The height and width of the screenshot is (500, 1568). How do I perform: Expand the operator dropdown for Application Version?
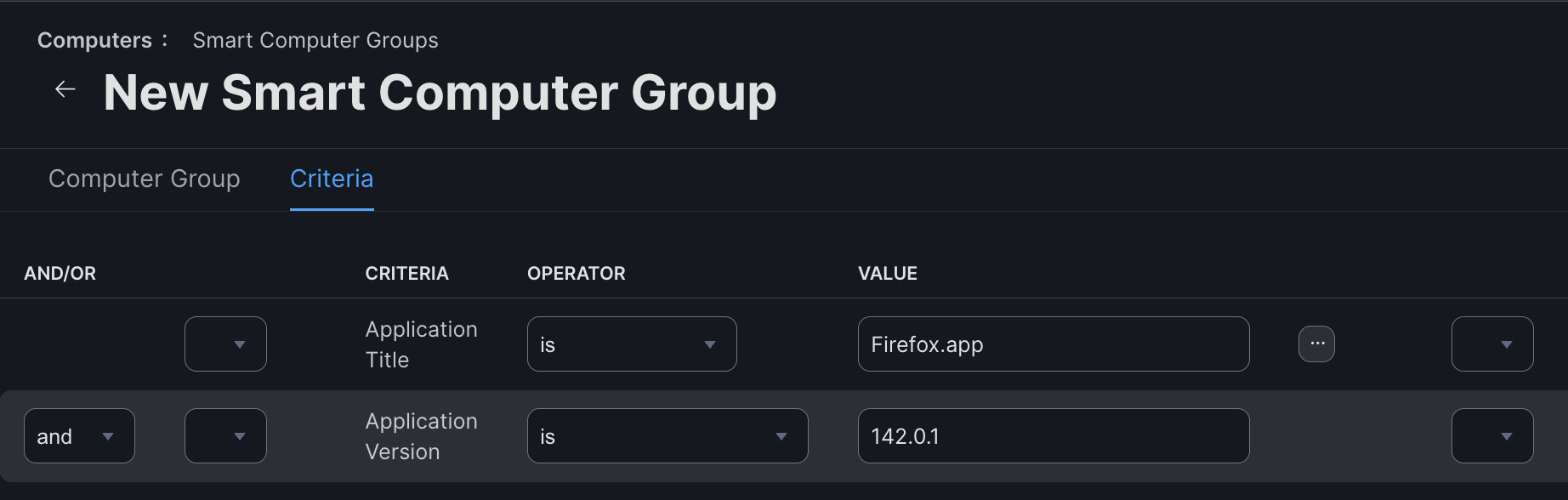point(667,435)
